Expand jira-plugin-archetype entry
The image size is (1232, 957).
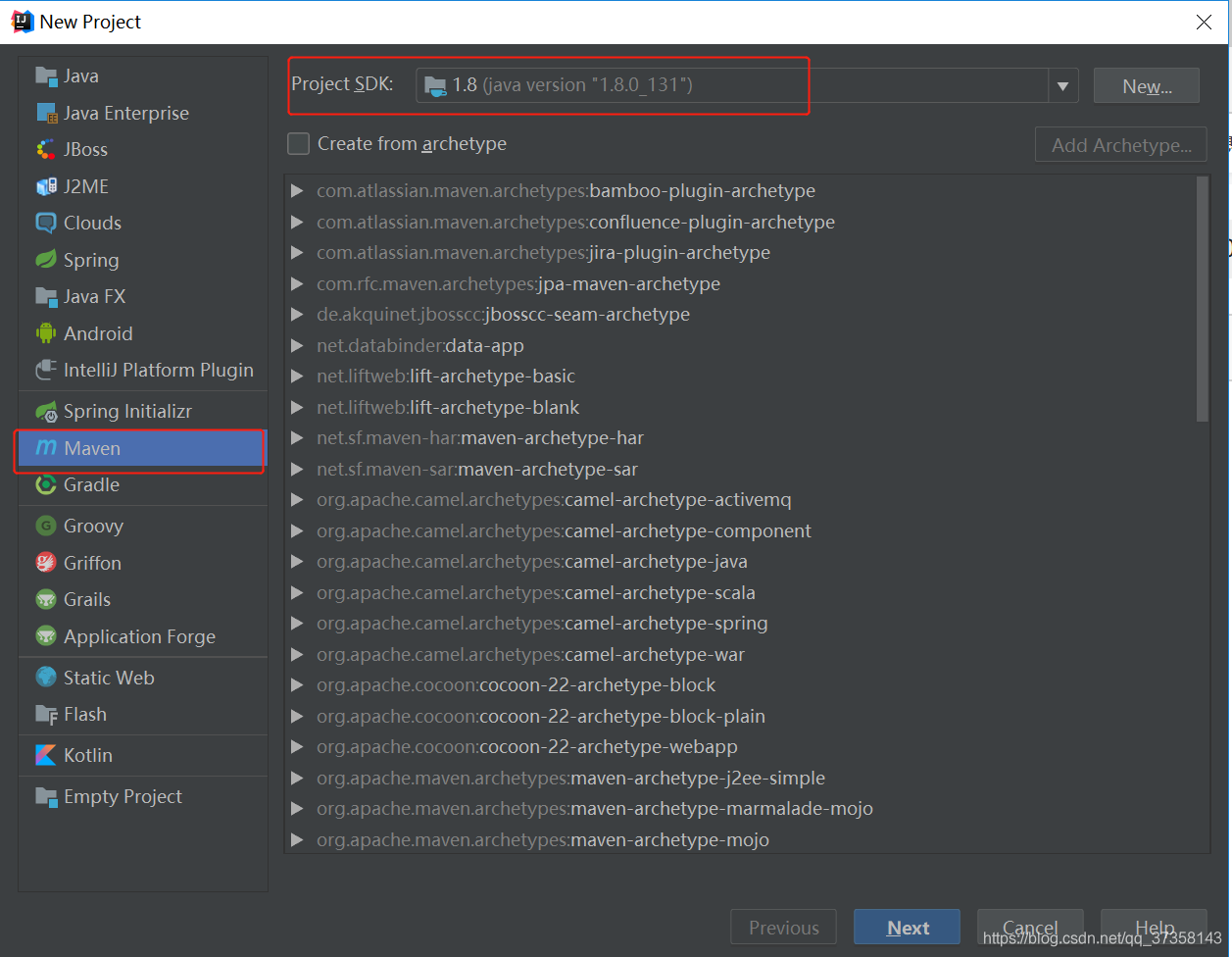click(x=297, y=253)
